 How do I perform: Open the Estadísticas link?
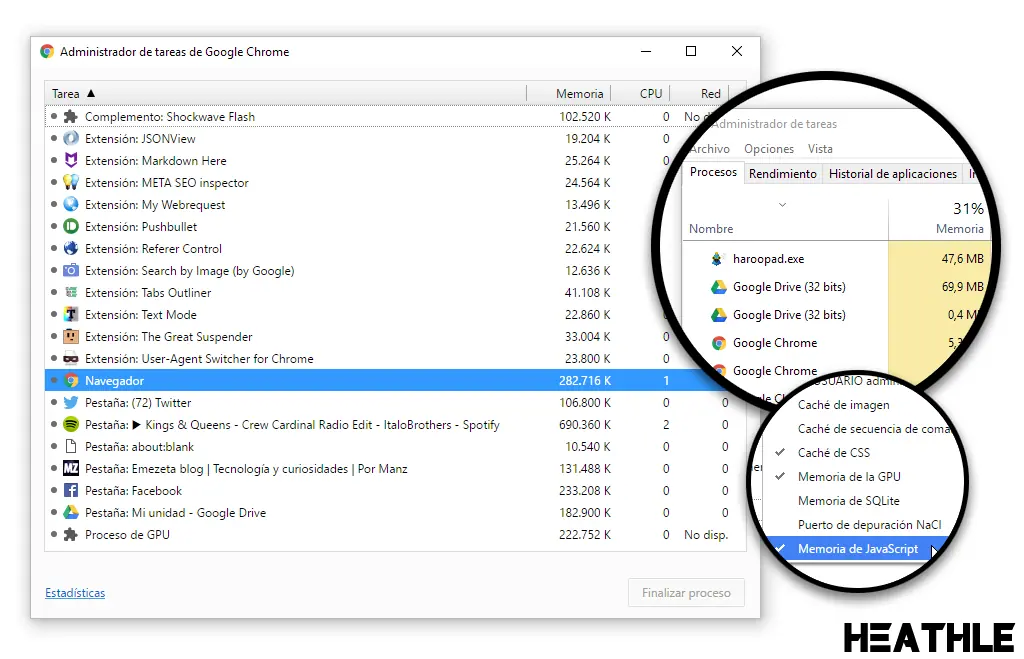(75, 593)
